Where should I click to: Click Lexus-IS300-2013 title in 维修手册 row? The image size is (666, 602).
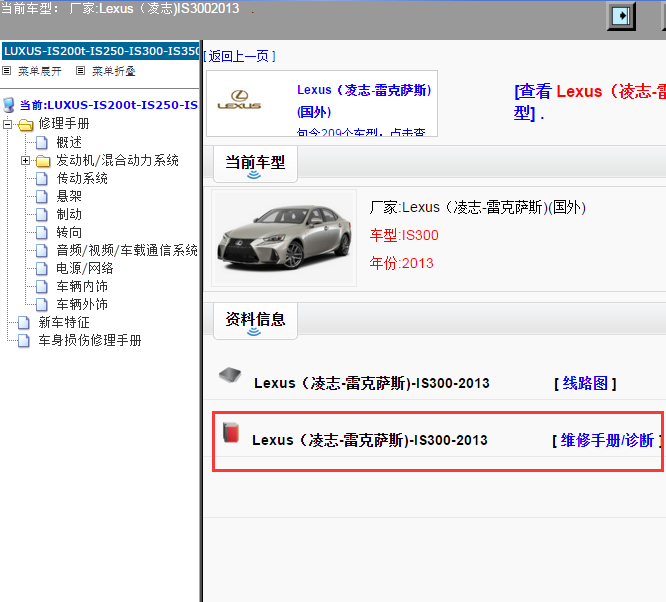(x=370, y=441)
